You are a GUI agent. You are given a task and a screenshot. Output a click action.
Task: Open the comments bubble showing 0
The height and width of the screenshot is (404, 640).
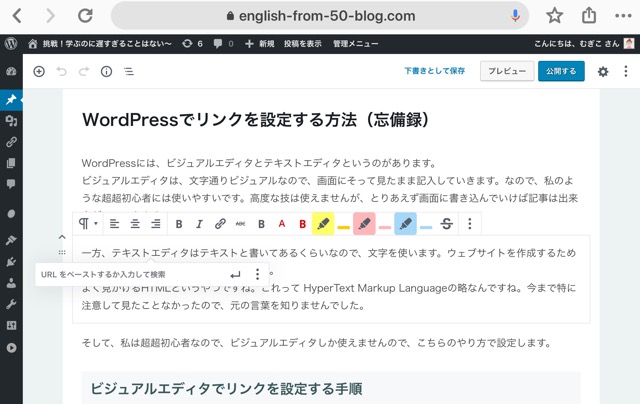[223, 44]
